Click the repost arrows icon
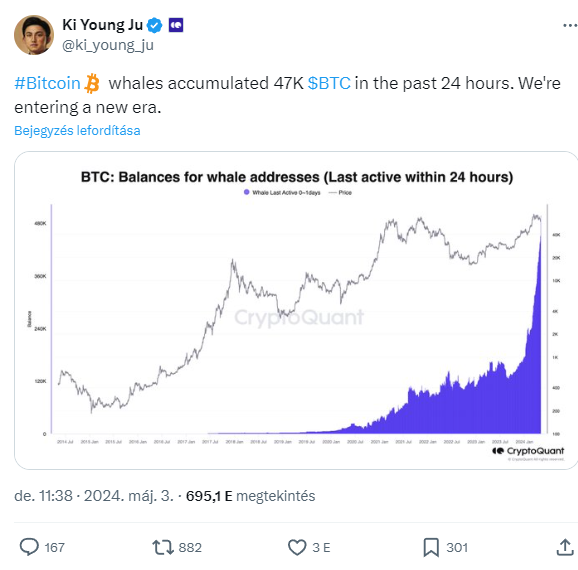Image resolution: width=578 pixels, height=570 pixels. click(x=163, y=547)
